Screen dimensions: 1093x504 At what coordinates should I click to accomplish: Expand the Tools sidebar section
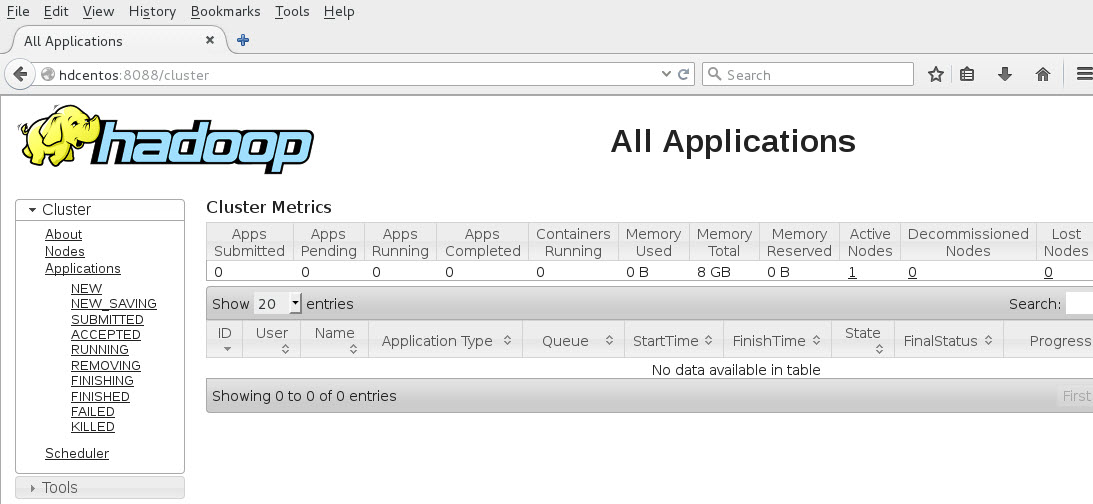100,488
